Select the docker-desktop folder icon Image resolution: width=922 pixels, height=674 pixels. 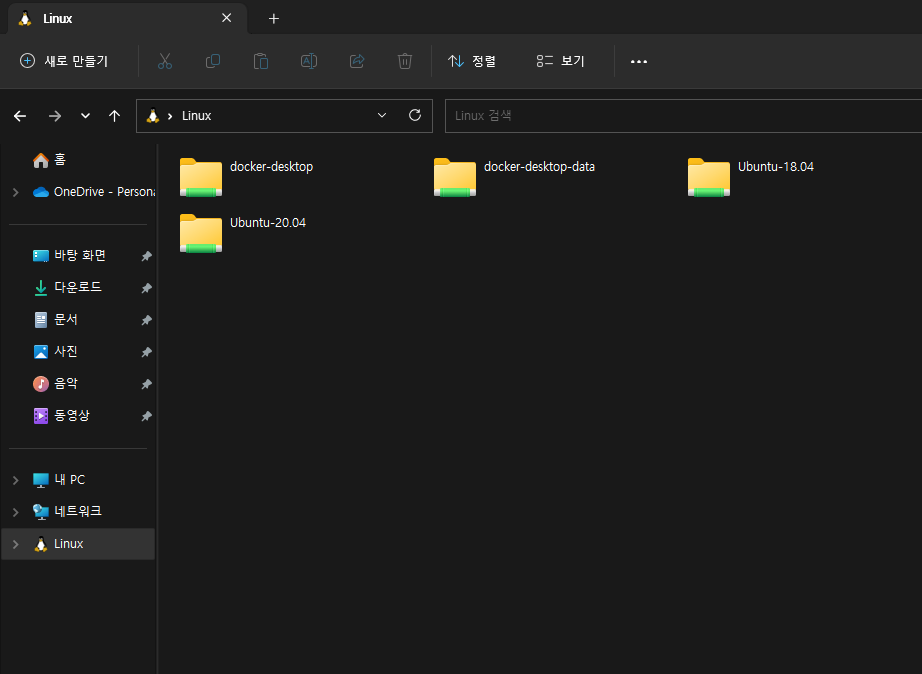(x=201, y=177)
